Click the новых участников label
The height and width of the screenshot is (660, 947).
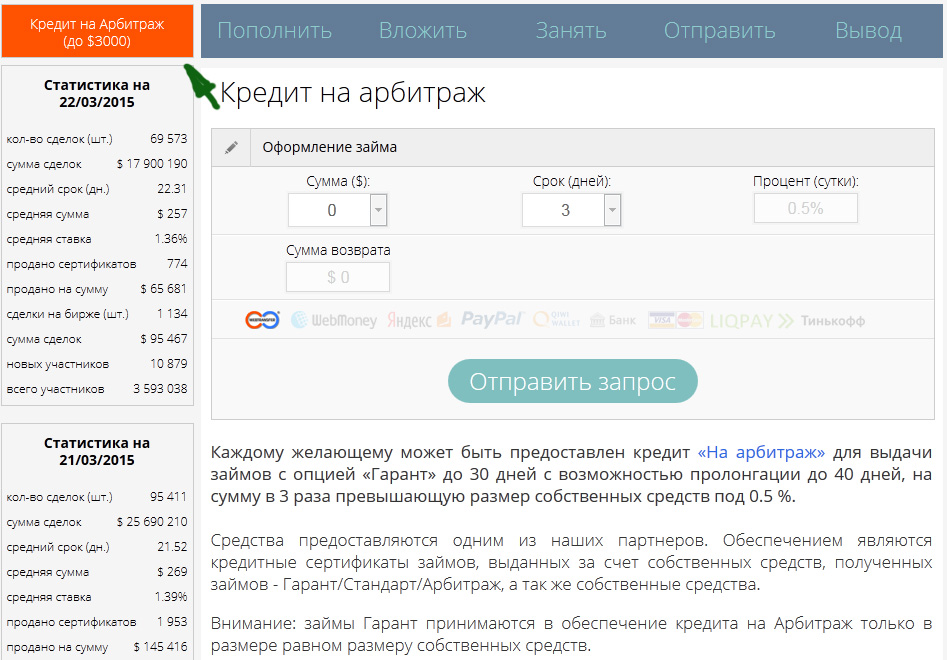pyautogui.click(x=57, y=365)
